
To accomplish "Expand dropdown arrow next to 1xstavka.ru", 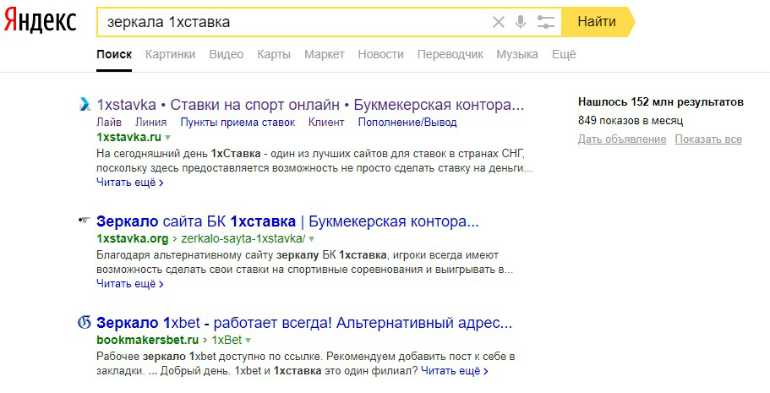I will (168, 137).
